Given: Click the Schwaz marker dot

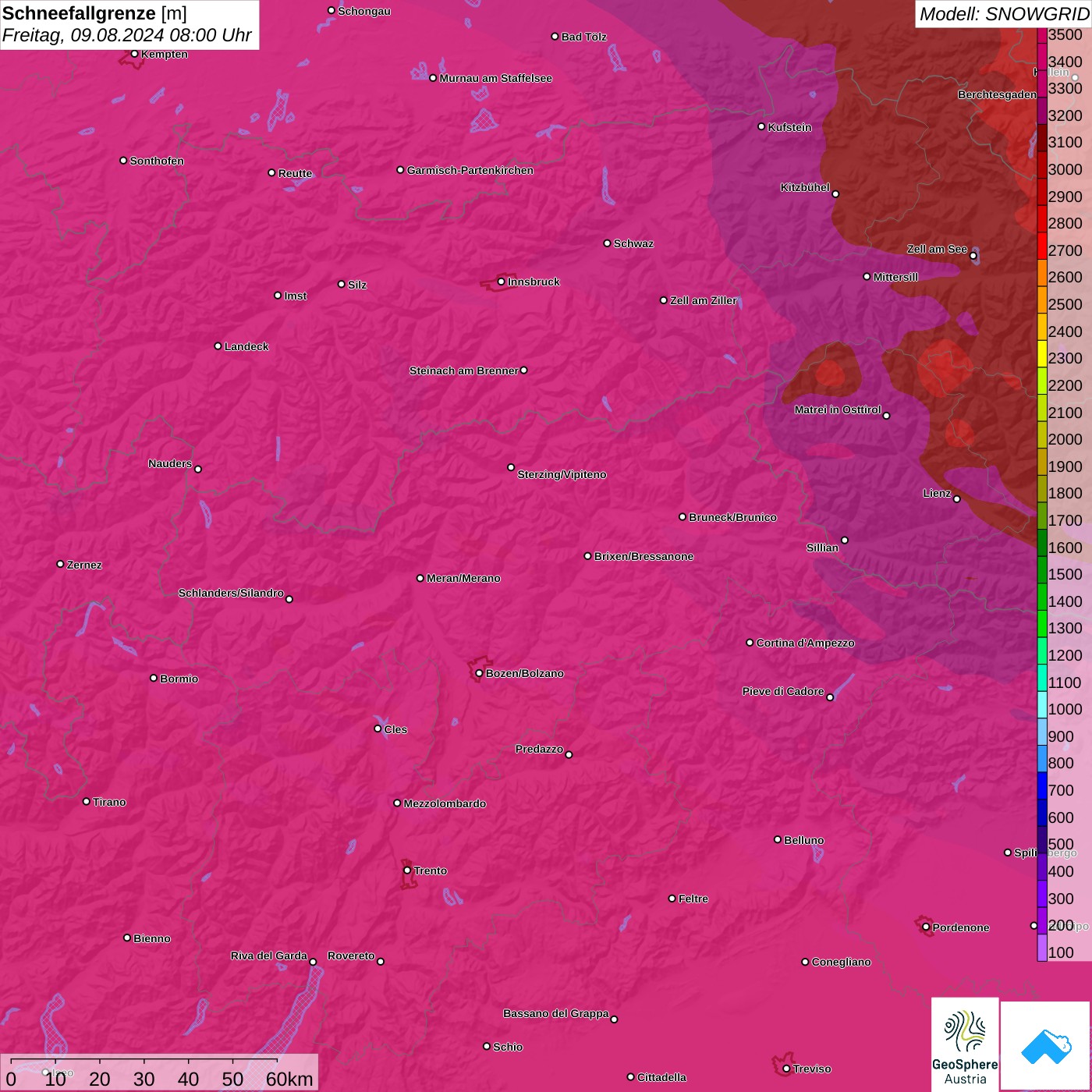Looking at the screenshot, I should (607, 243).
